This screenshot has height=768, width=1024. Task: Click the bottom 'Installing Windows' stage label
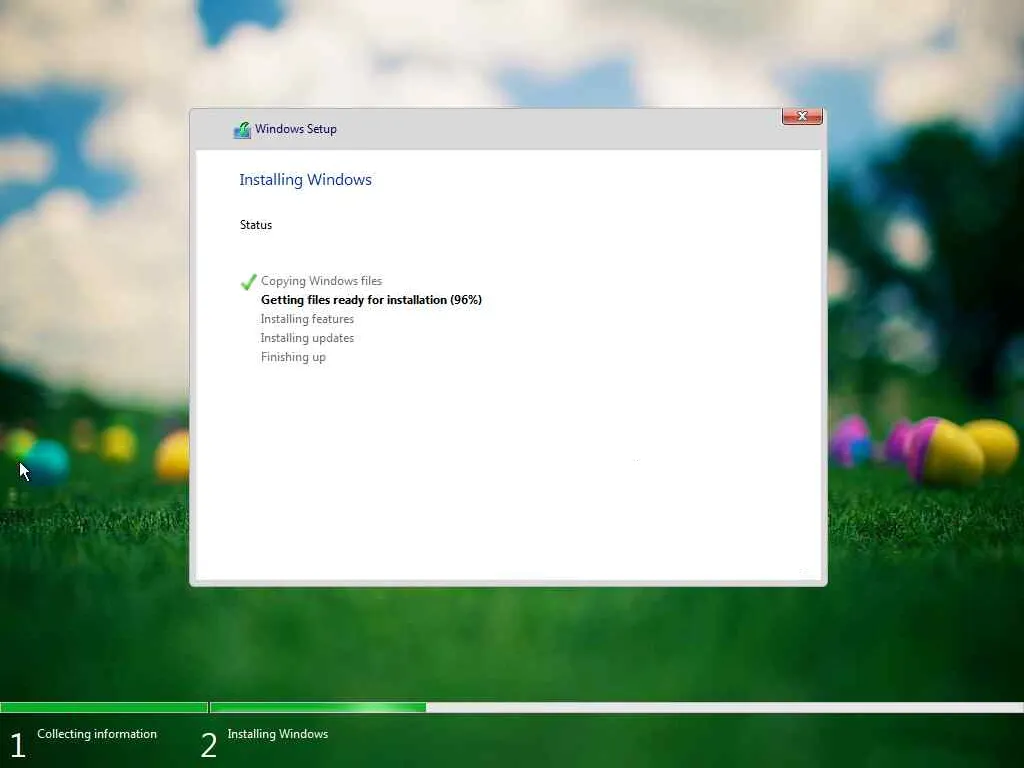pos(278,734)
